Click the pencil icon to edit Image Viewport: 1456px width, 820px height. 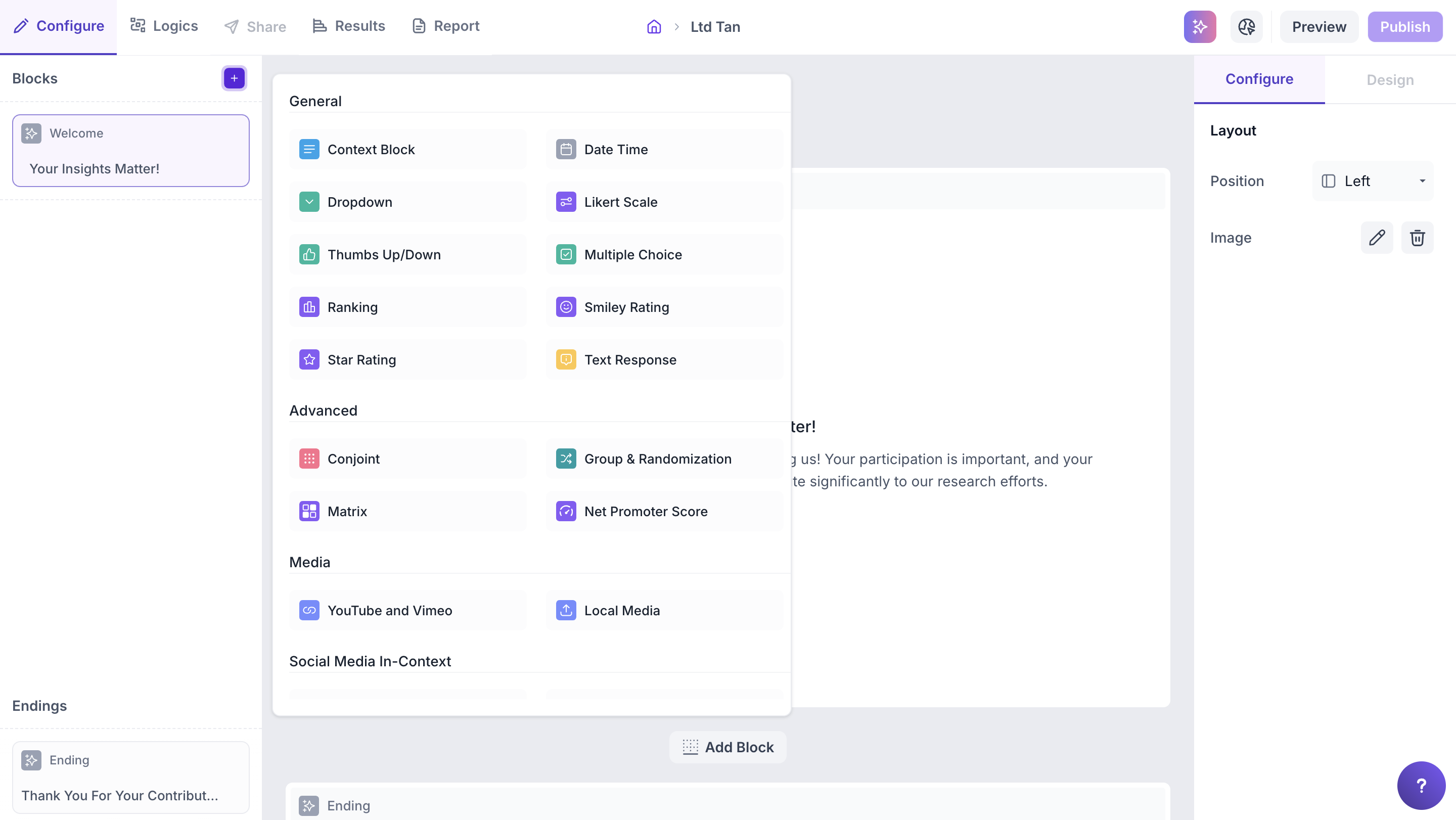(1376, 238)
